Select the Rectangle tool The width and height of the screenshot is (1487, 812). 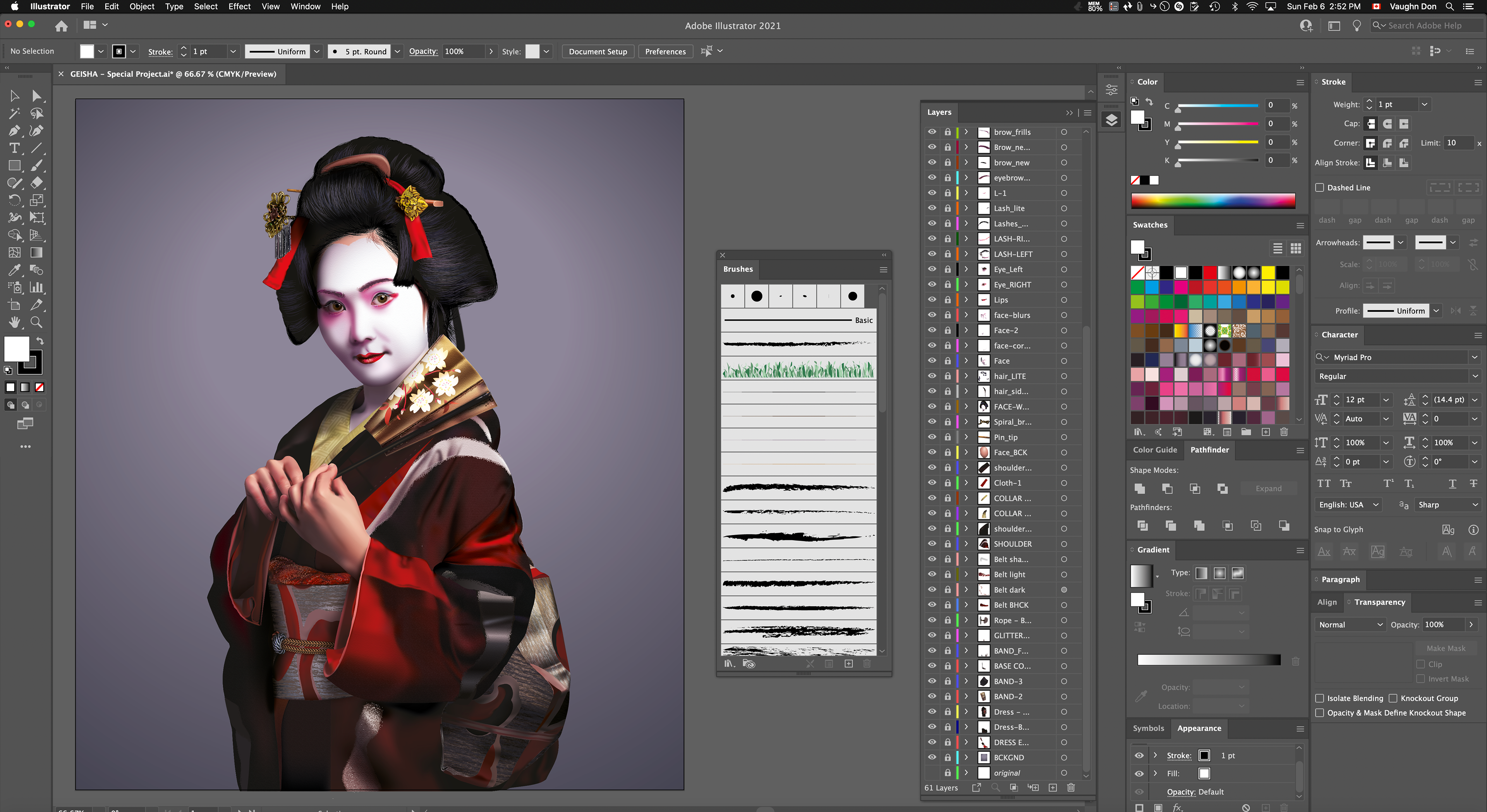click(15, 166)
